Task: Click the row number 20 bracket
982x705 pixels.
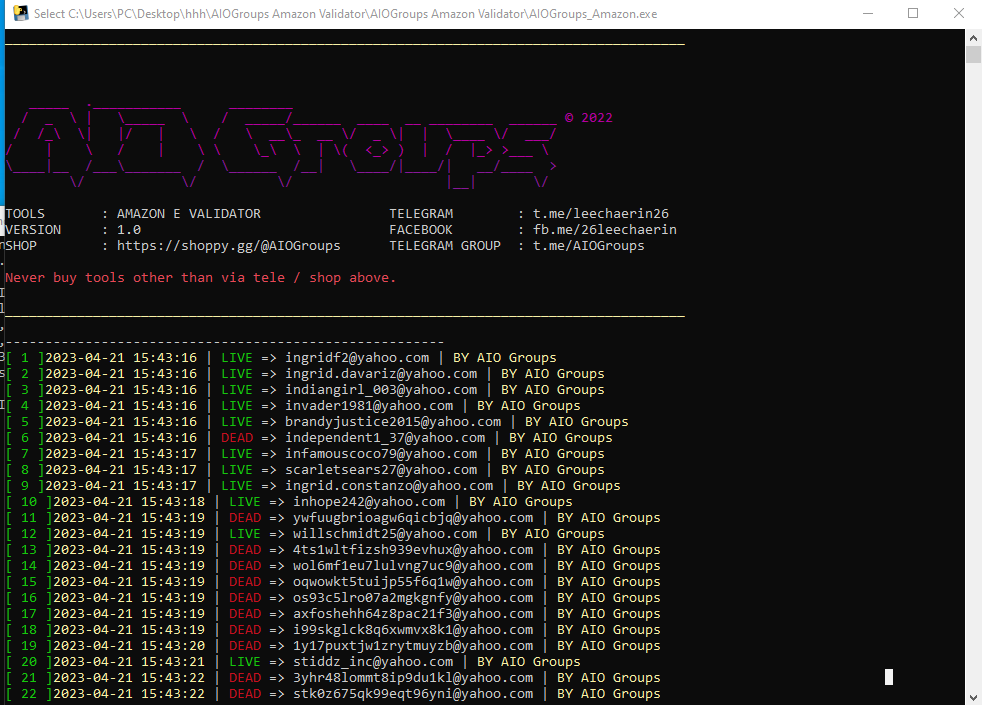Action: (28, 662)
